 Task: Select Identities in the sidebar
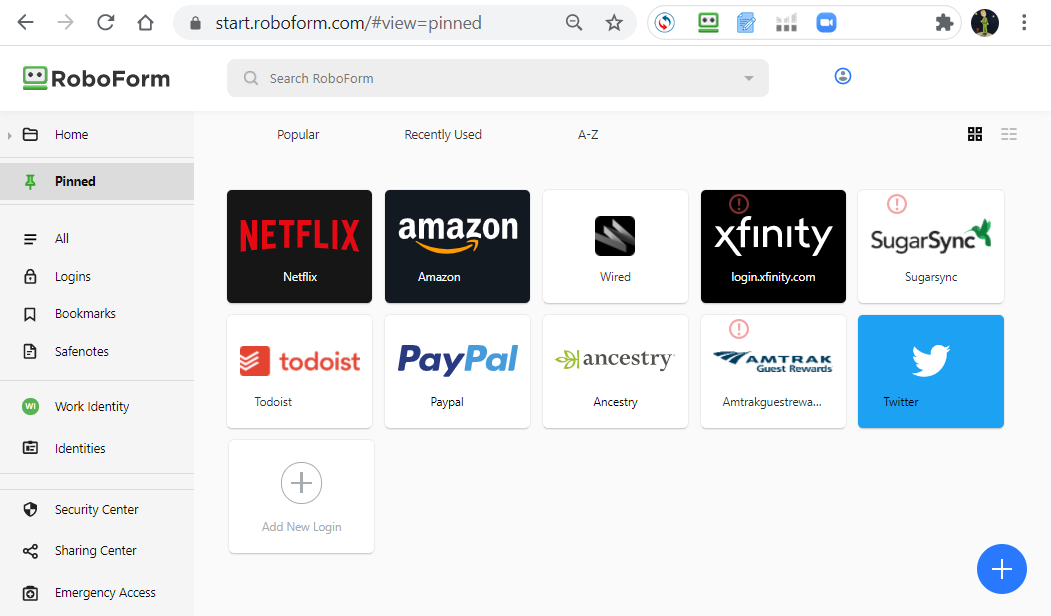81,448
